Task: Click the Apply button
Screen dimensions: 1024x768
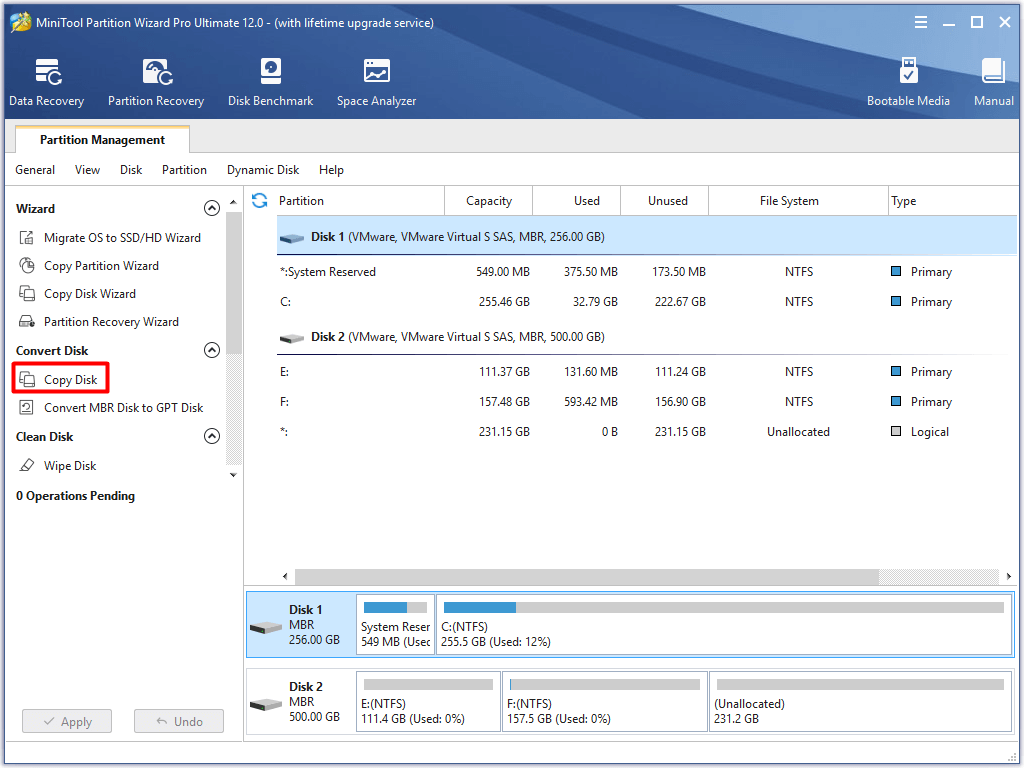Action: pos(66,721)
